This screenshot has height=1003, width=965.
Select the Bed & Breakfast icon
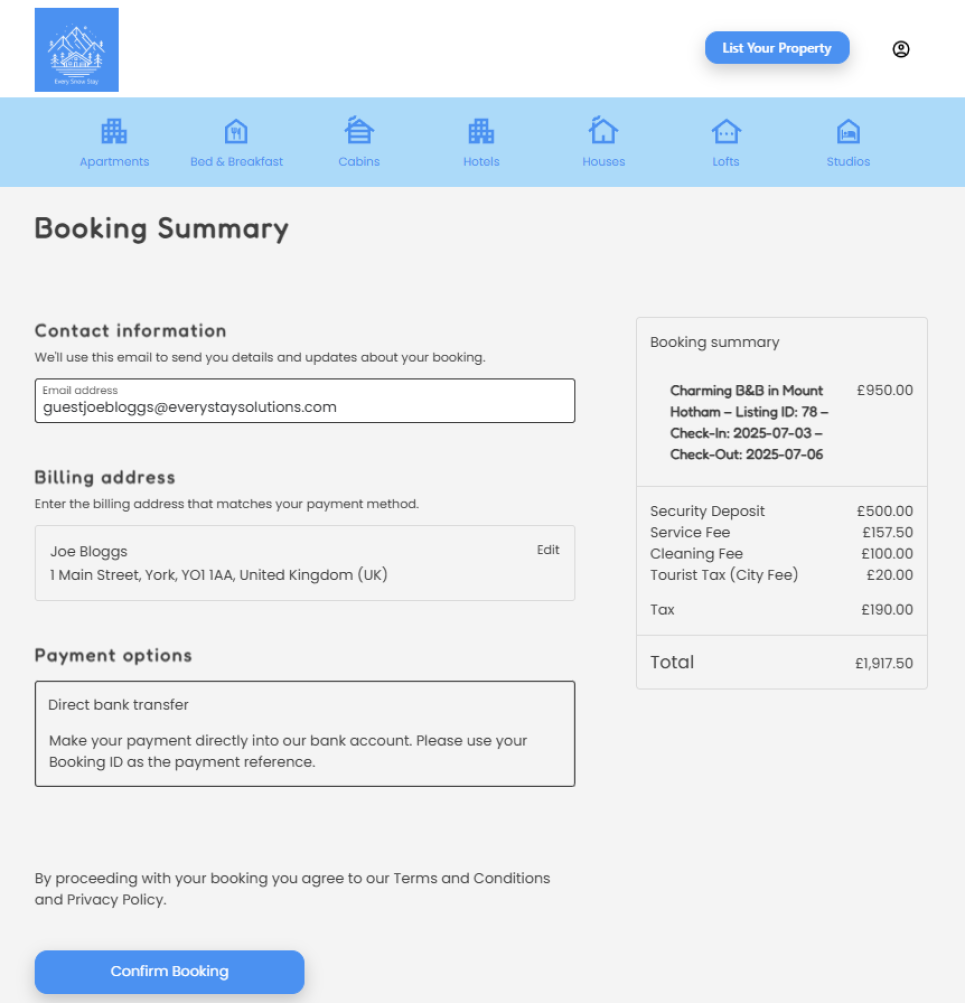point(236,131)
